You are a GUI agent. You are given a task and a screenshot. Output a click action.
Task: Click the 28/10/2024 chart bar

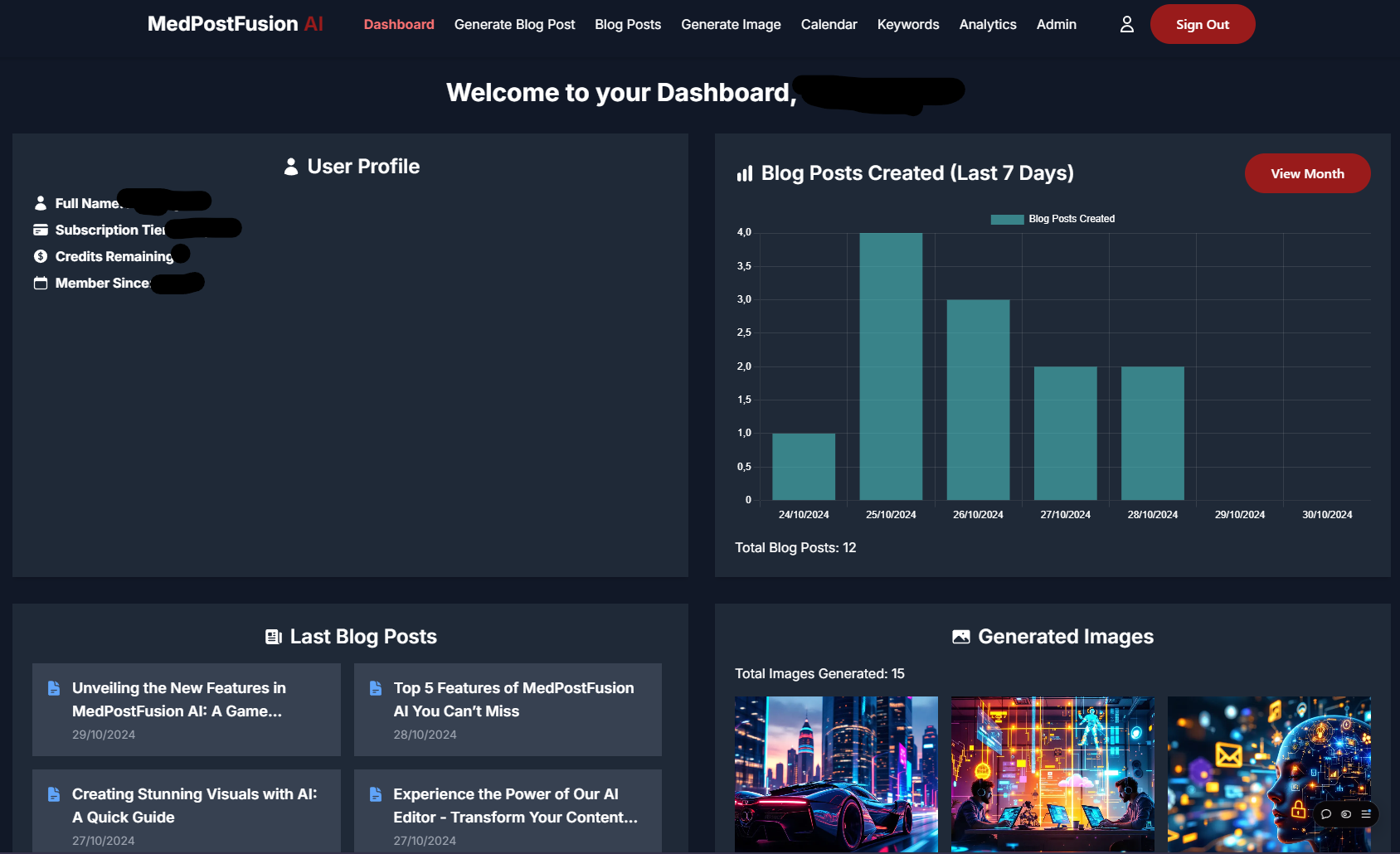click(1153, 434)
